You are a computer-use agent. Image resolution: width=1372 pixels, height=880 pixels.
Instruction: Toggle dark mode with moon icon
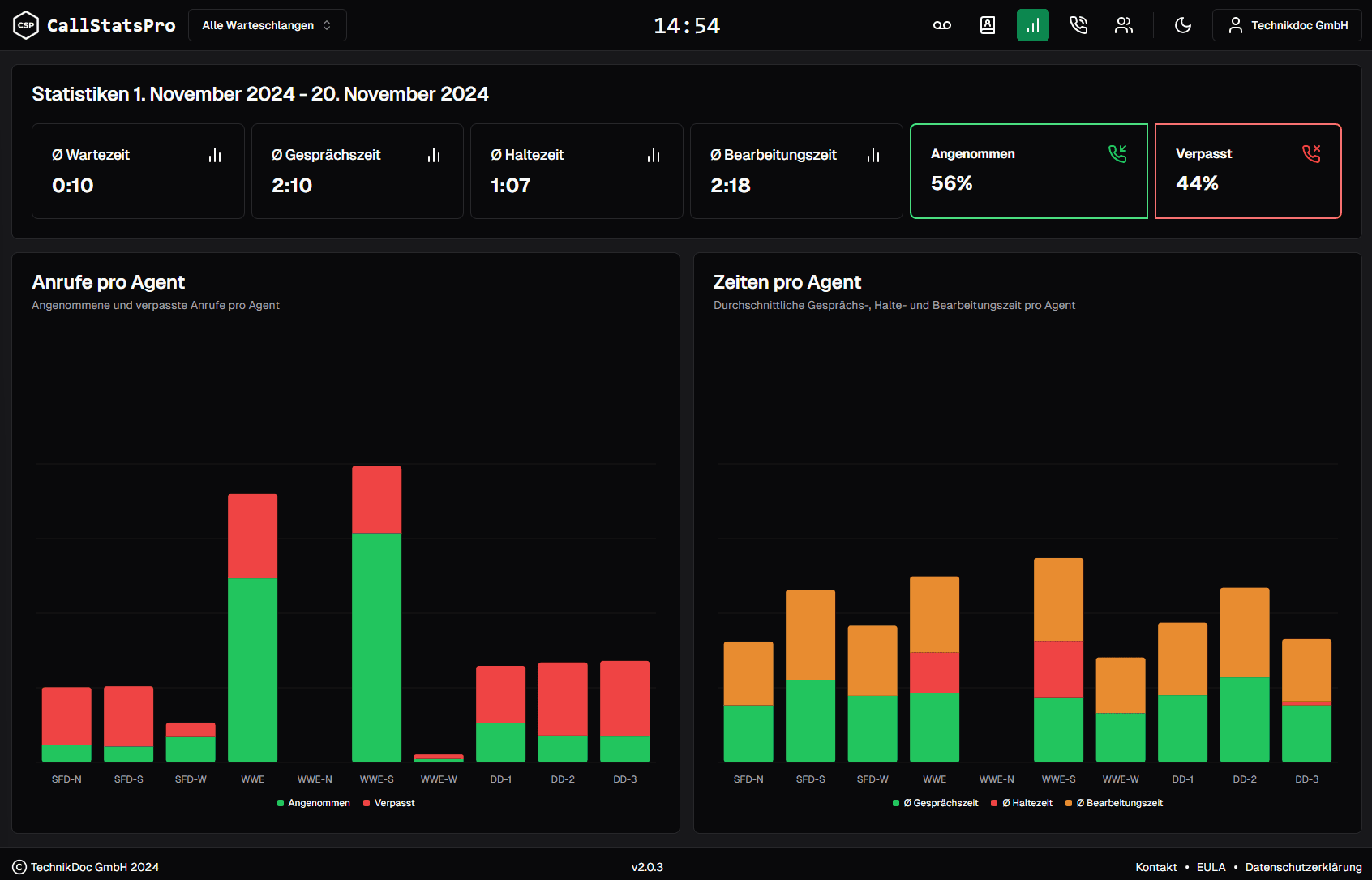[1183, 25]
